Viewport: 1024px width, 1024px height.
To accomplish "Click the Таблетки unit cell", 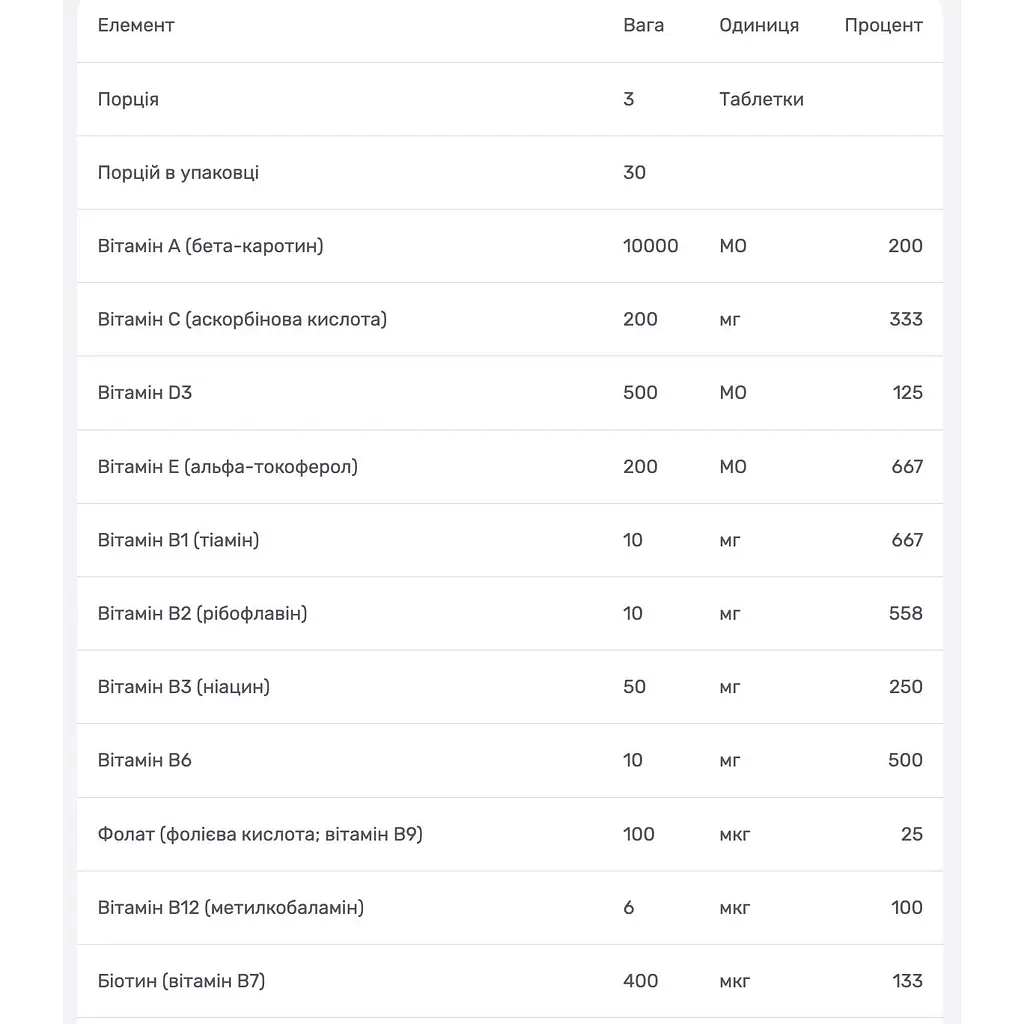I will tap(761, 99).
